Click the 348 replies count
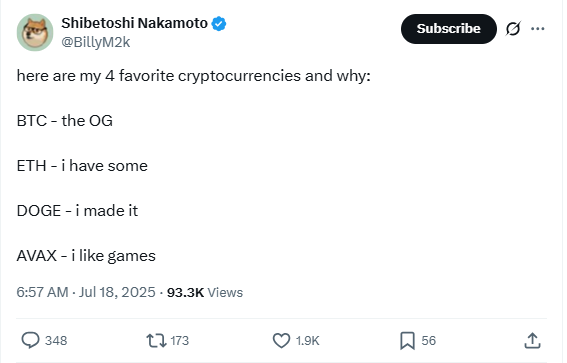The image size is (567, 363). coord(56,341)
